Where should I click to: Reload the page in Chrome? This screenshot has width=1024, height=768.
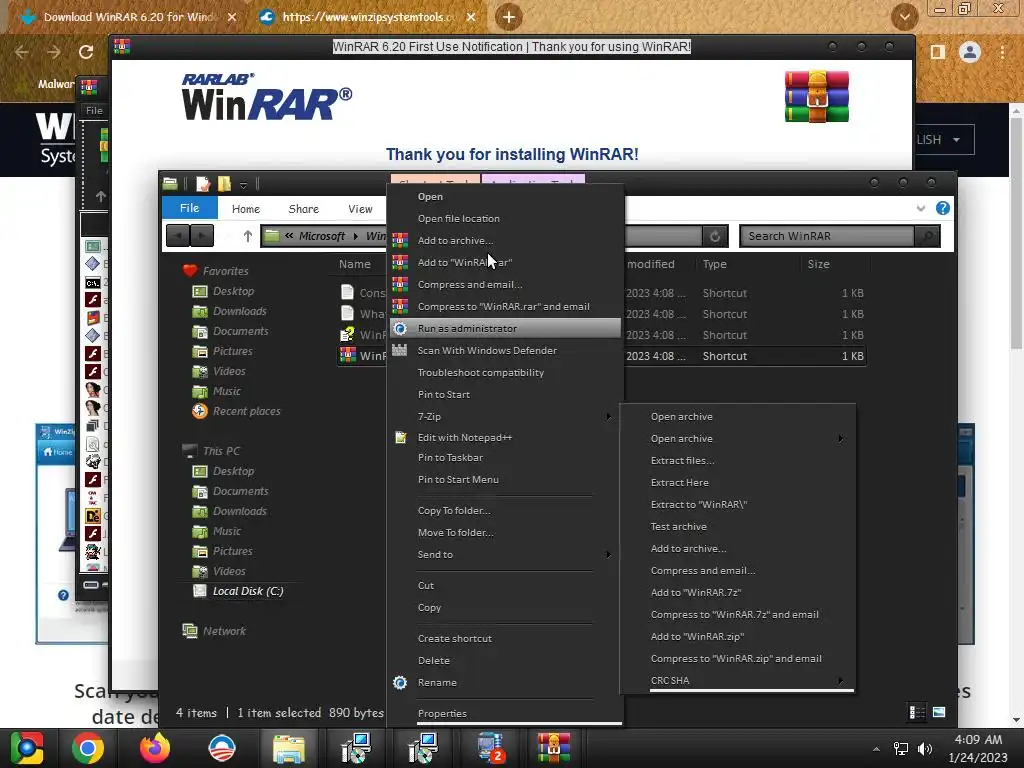click(86, 52)
